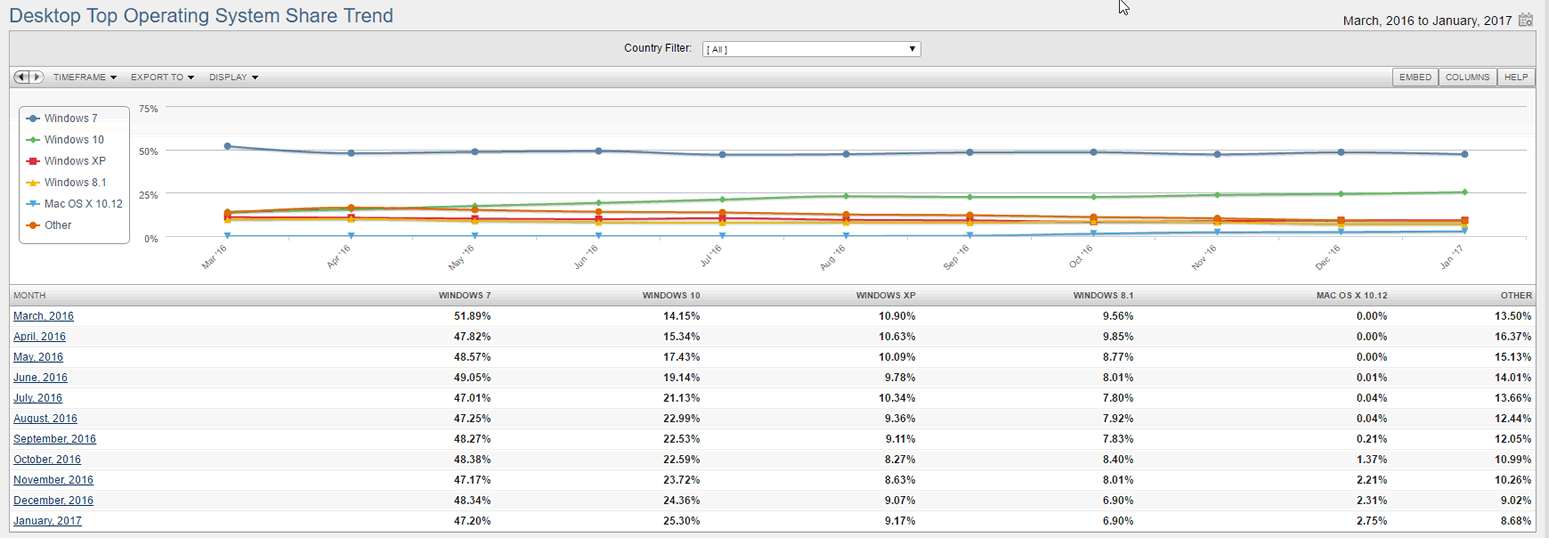Click the next period arrow button

tap(37, 77)
